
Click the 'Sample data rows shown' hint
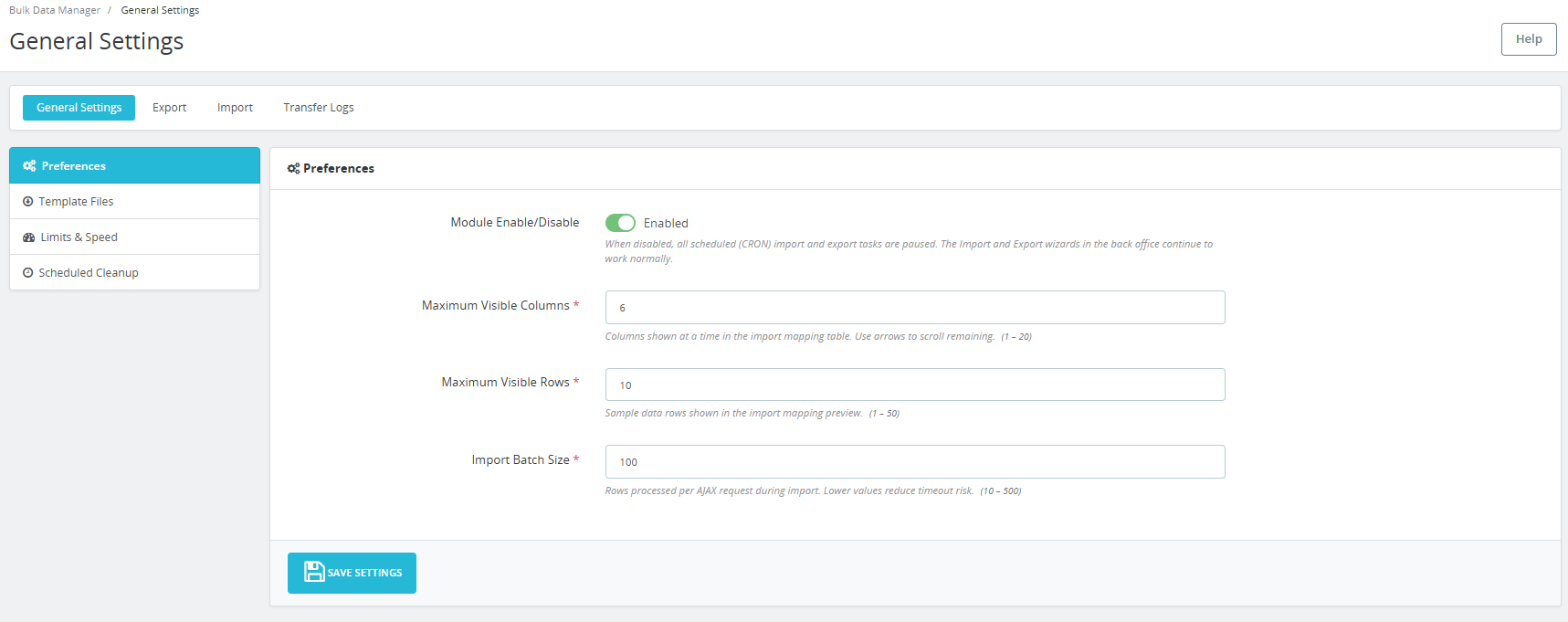point(733,414)
